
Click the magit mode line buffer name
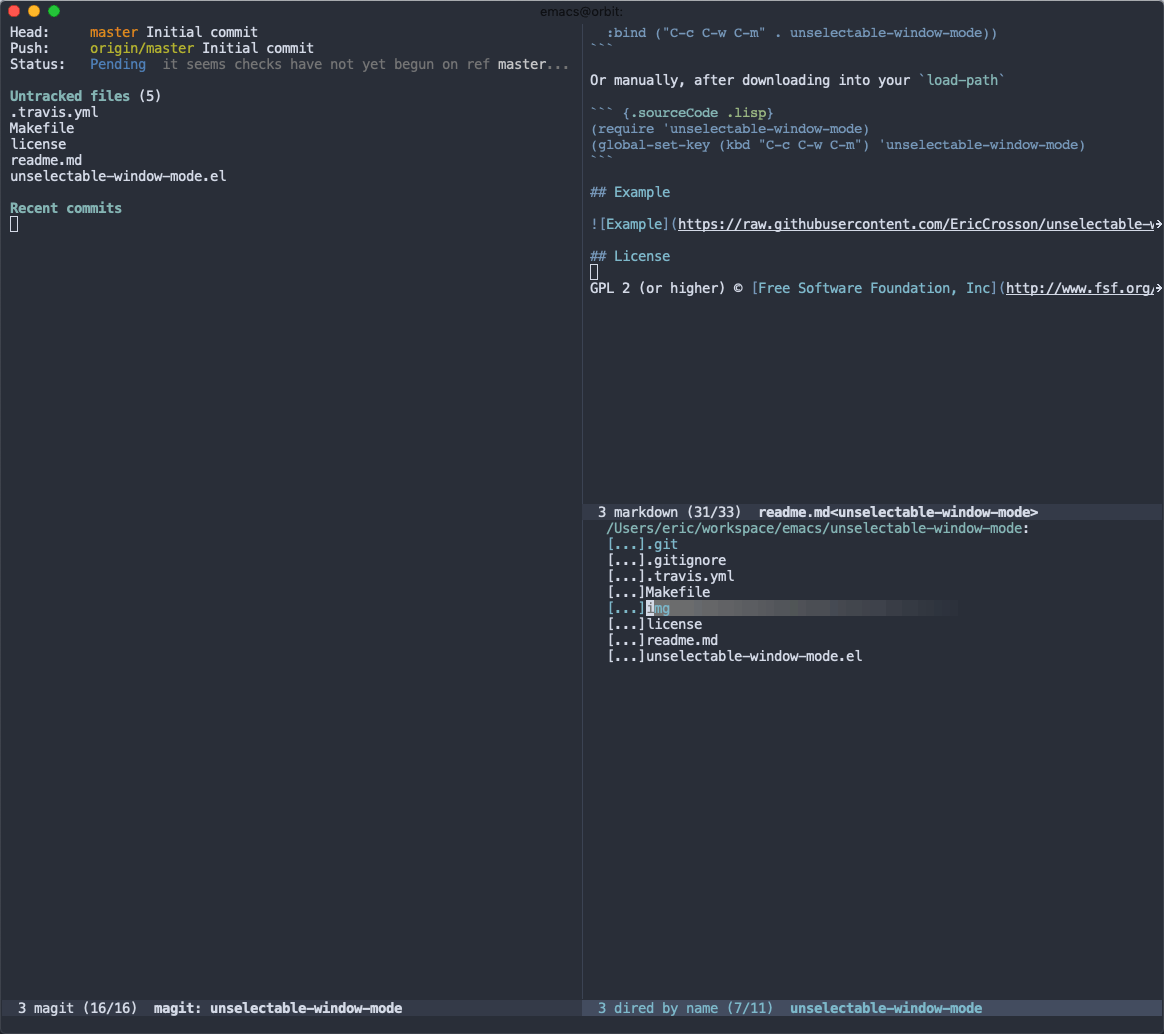278,1008
